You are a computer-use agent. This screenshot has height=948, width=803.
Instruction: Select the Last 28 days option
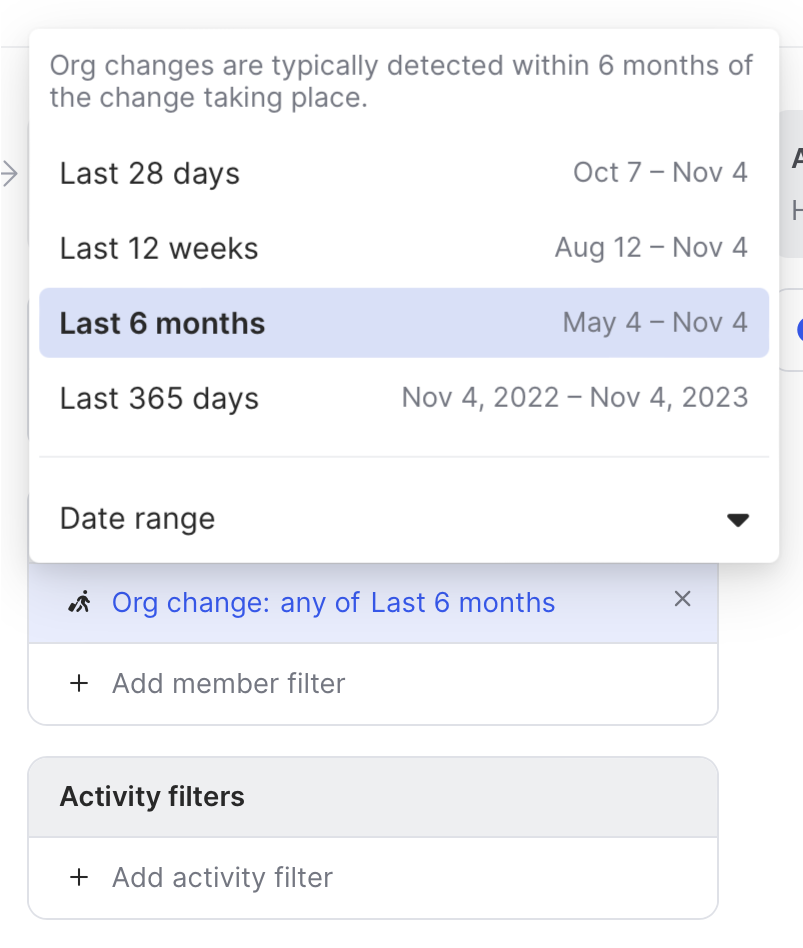pos(150,173)
